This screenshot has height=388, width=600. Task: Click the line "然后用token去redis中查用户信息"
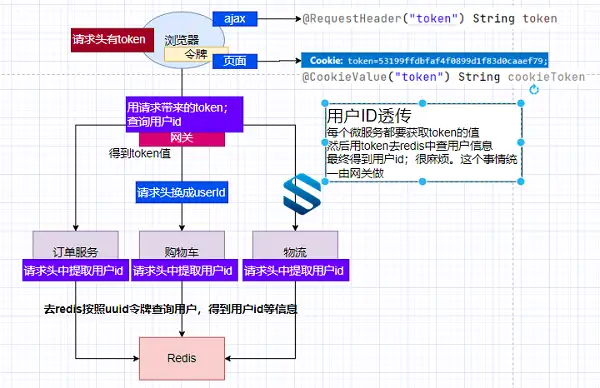pyautogui.click(x=409, y=146)
